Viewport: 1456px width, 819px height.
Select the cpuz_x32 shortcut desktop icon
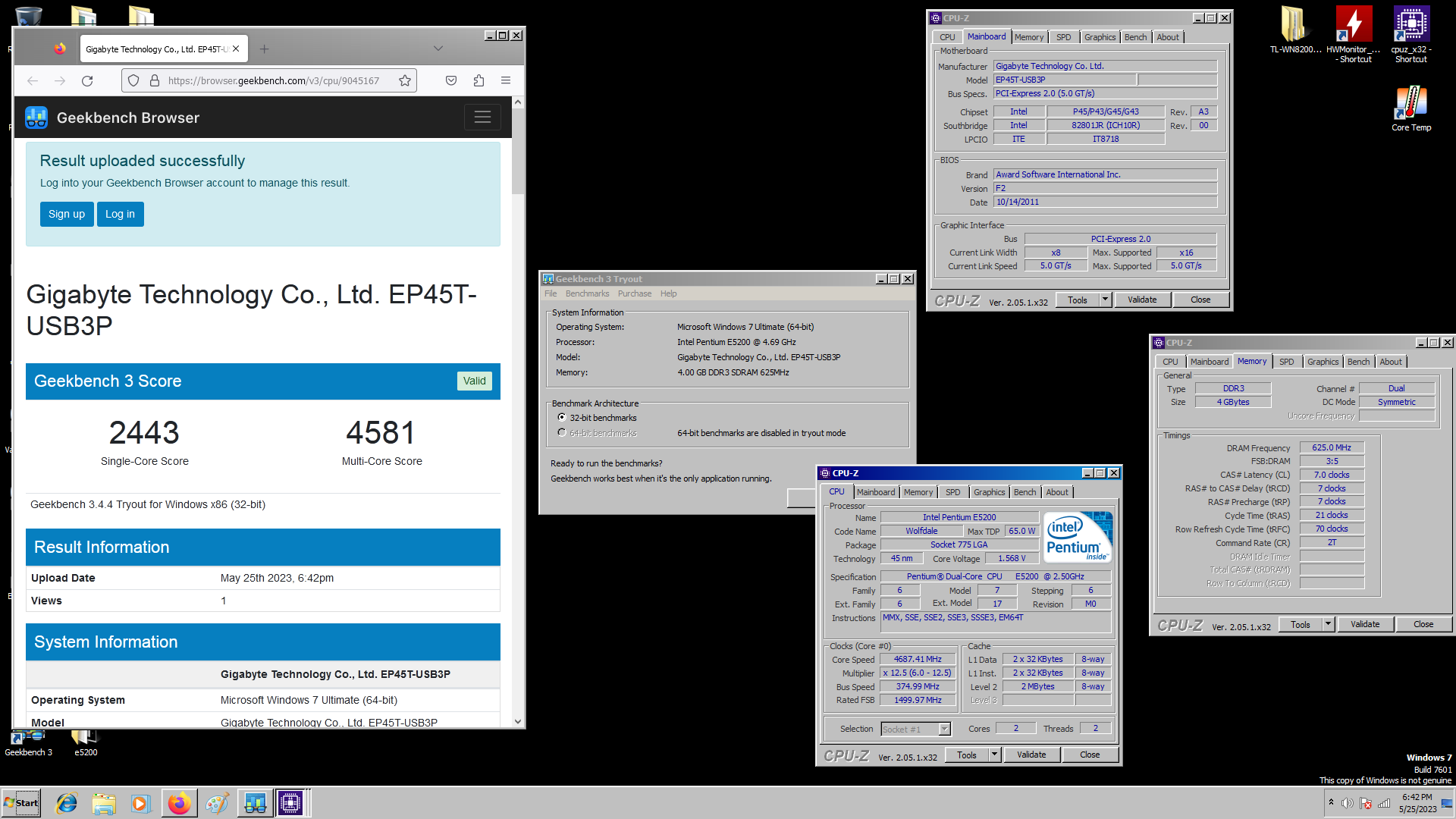[x=1411, y=35]
